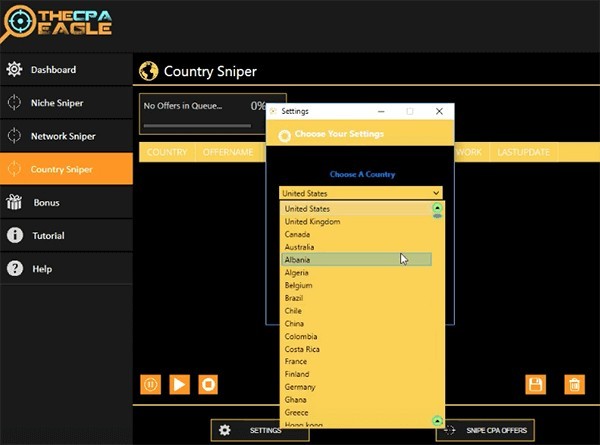This screenshot has height=445, width=600.
Task: Click the Niche Sniper crosshair icon
Action: pyautogui.click(x=14, y=103)
